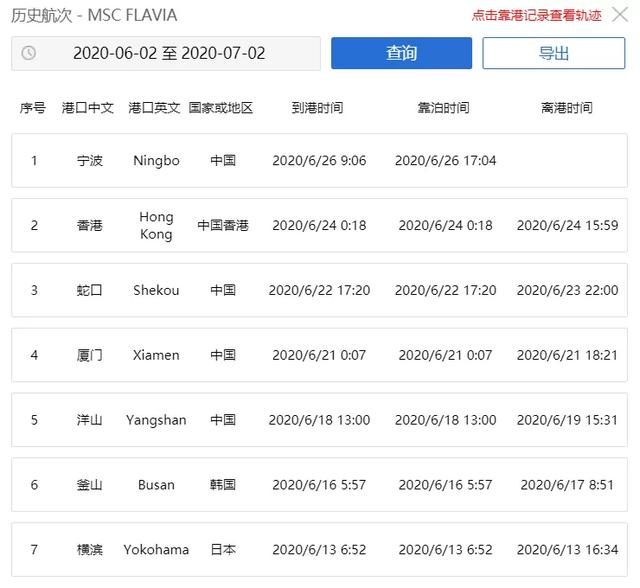Click the 釜山 port name cell
Viewport: 640px width, 588px height.
[x=90, y=485]
